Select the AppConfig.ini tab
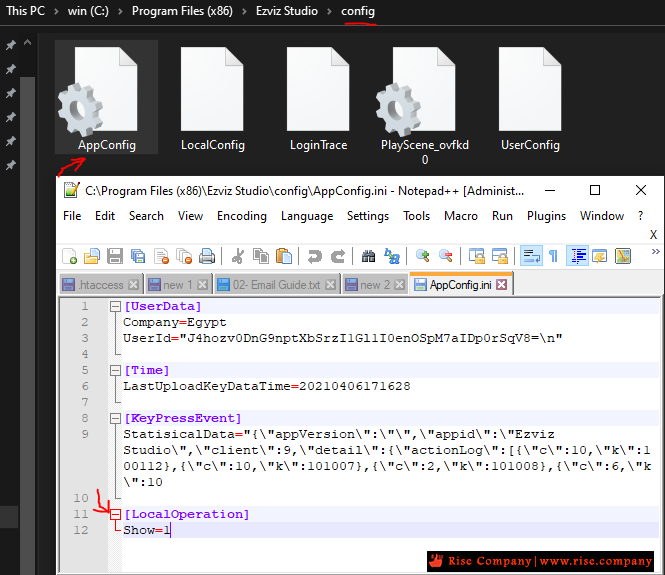Viewport: 665px width, 575px height. (x=460, y=285)
